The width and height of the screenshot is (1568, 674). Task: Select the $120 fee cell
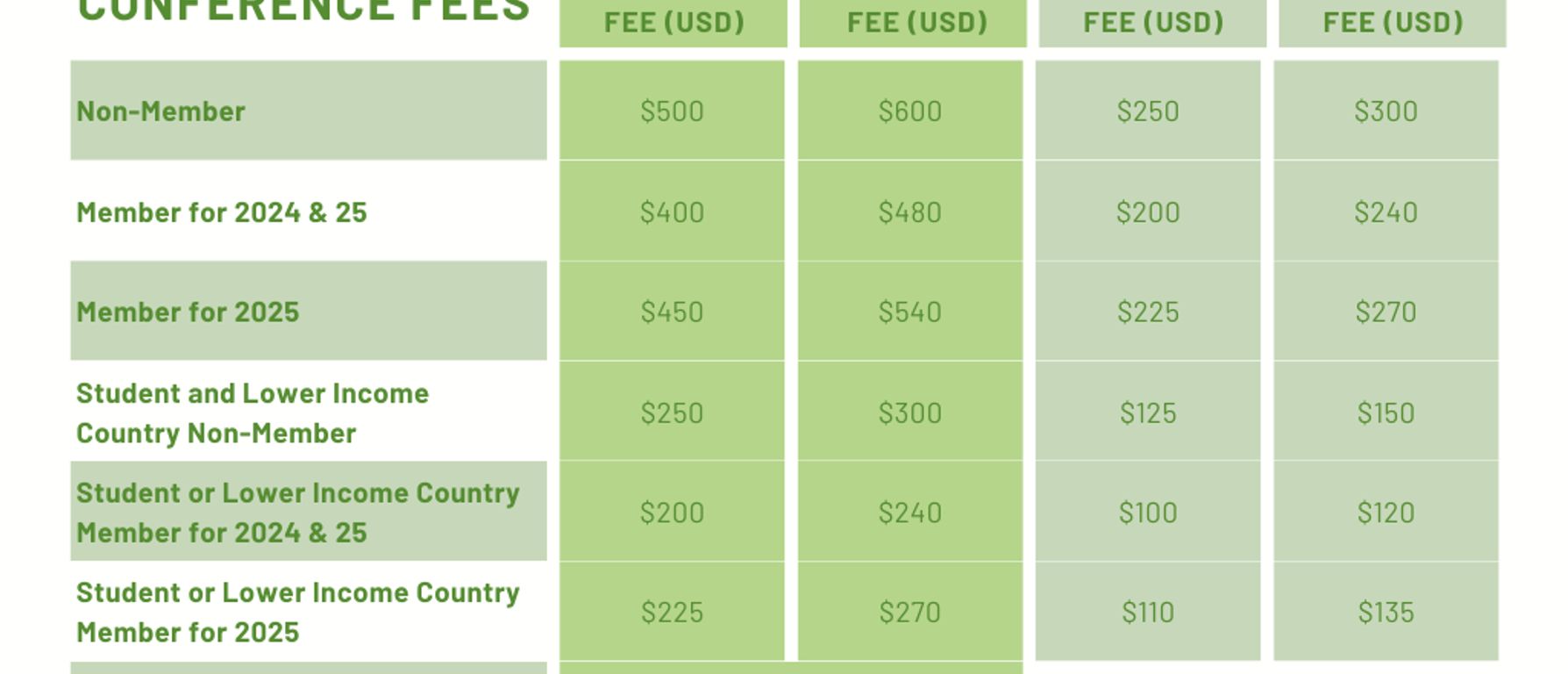coord(1386,513)
